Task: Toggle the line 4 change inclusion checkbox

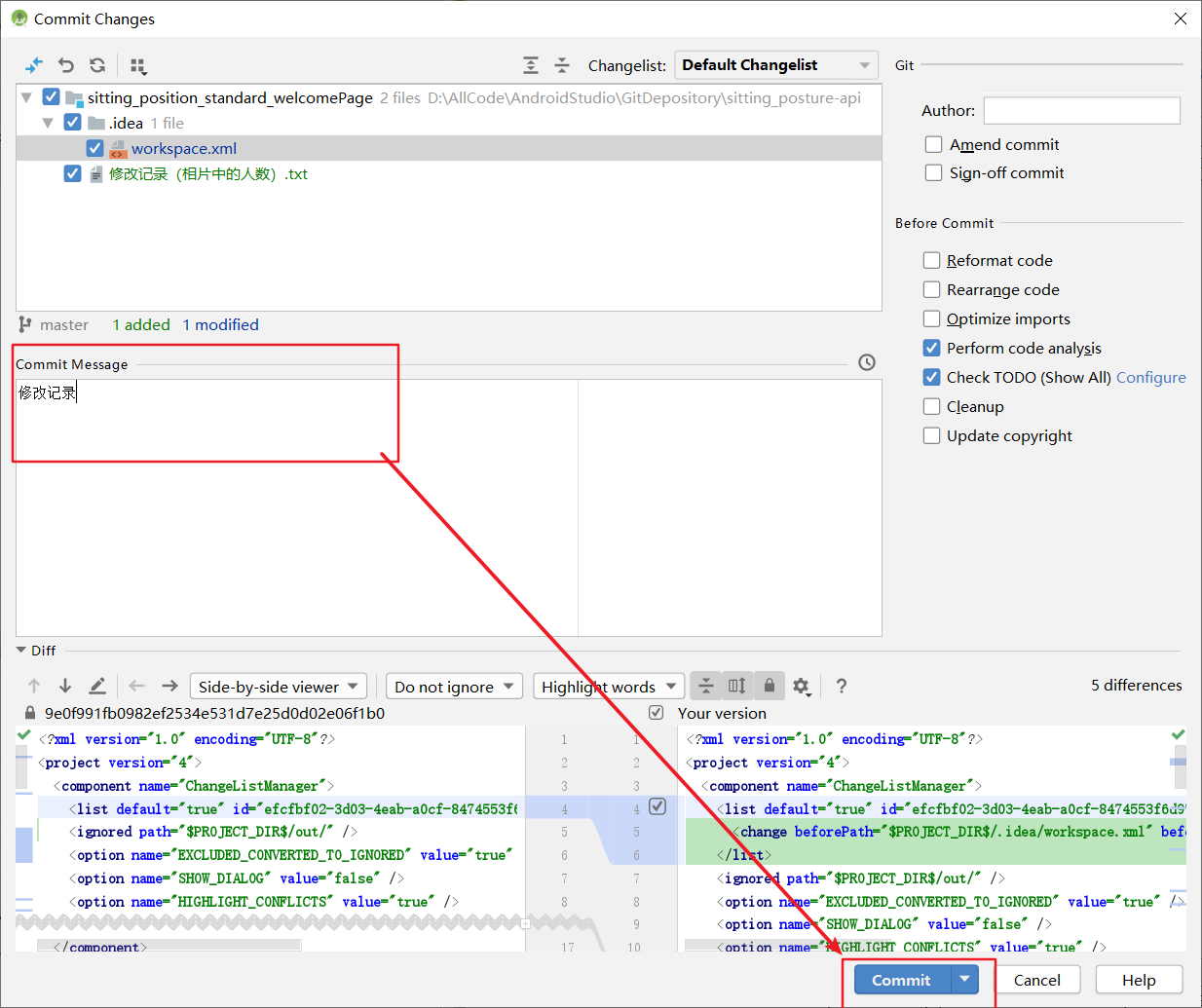Action: 657,806
